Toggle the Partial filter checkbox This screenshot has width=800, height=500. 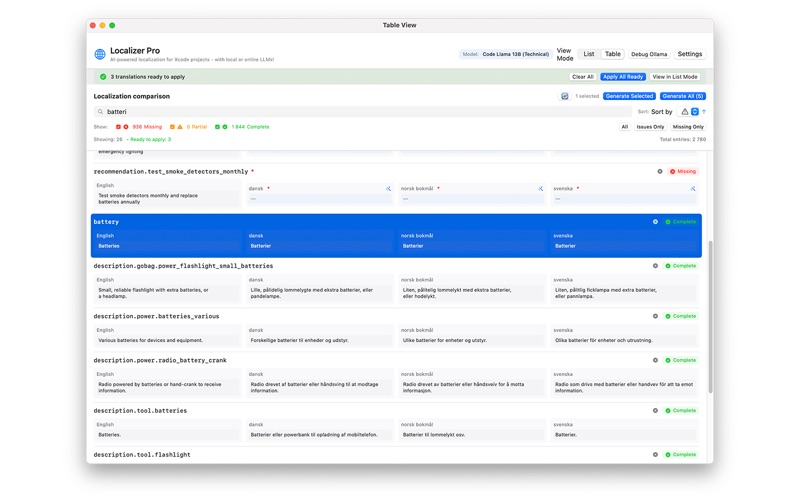pos(172,127)
